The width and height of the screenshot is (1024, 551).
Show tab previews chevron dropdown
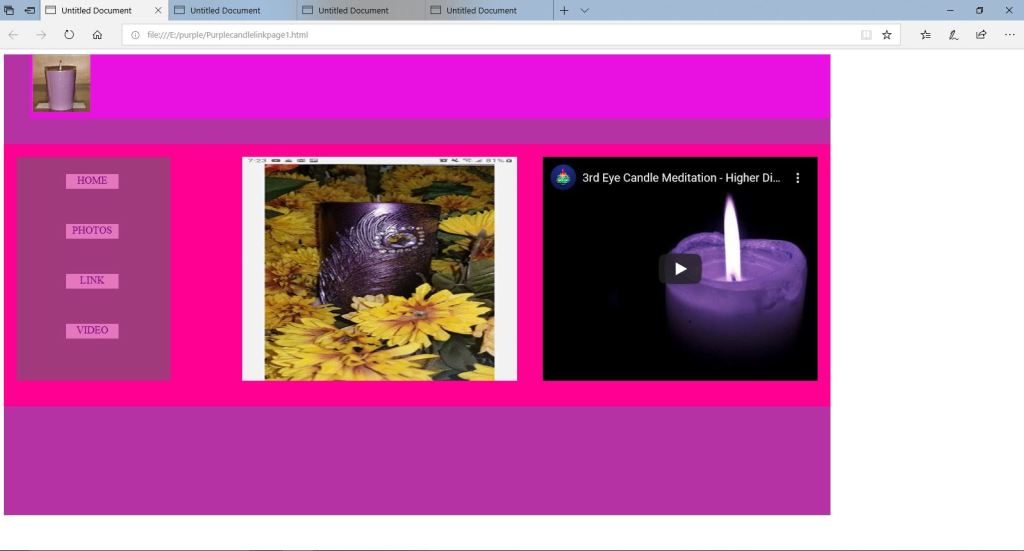pyautogui.click(x=585, y=10)
